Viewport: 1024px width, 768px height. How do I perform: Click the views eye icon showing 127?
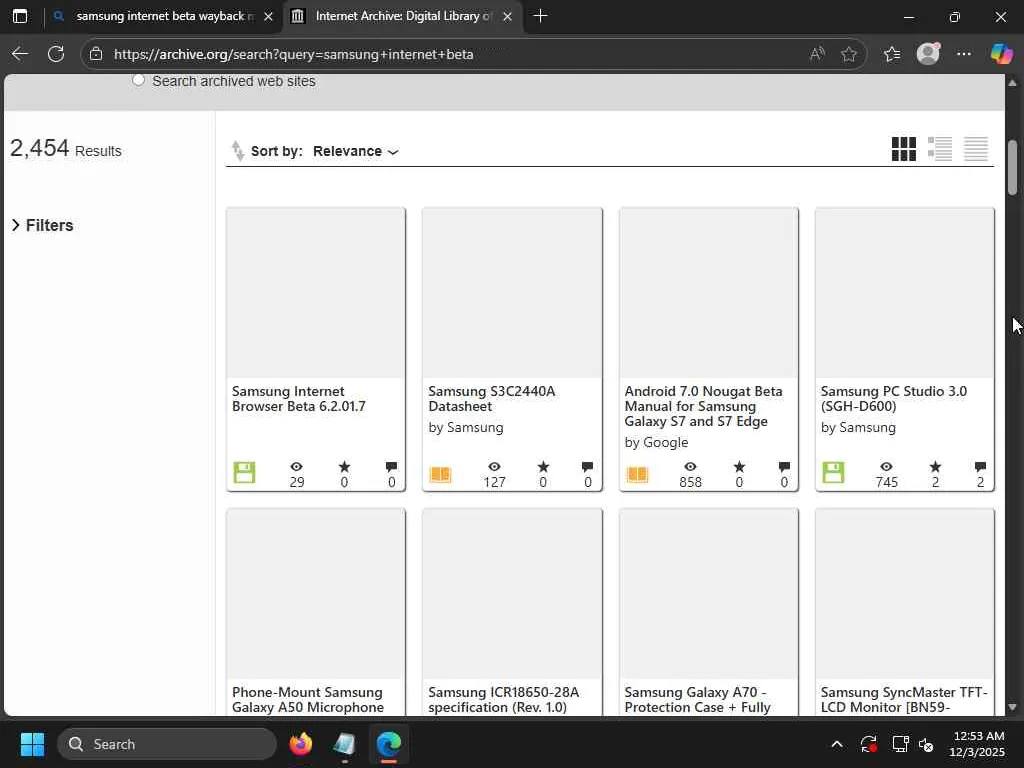tap(494, 466)
